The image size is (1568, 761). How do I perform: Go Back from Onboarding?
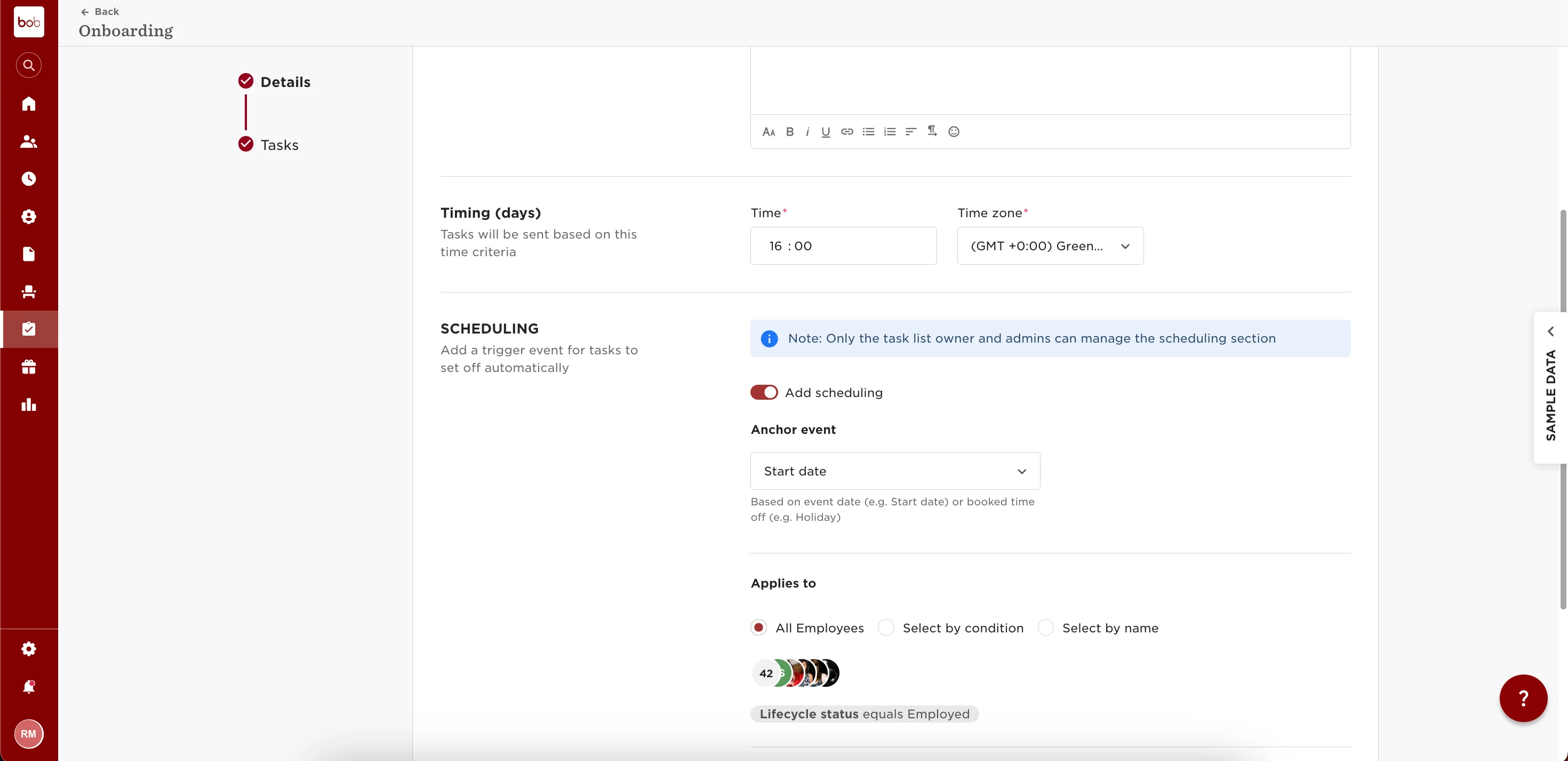point(100,12)
